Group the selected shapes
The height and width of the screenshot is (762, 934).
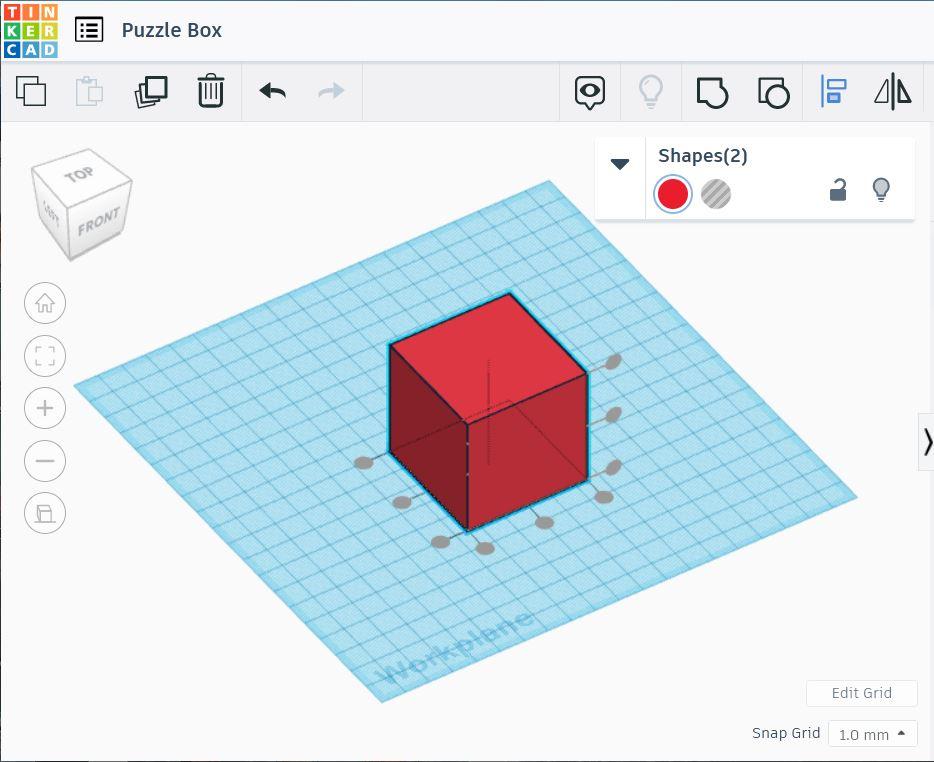712,92
